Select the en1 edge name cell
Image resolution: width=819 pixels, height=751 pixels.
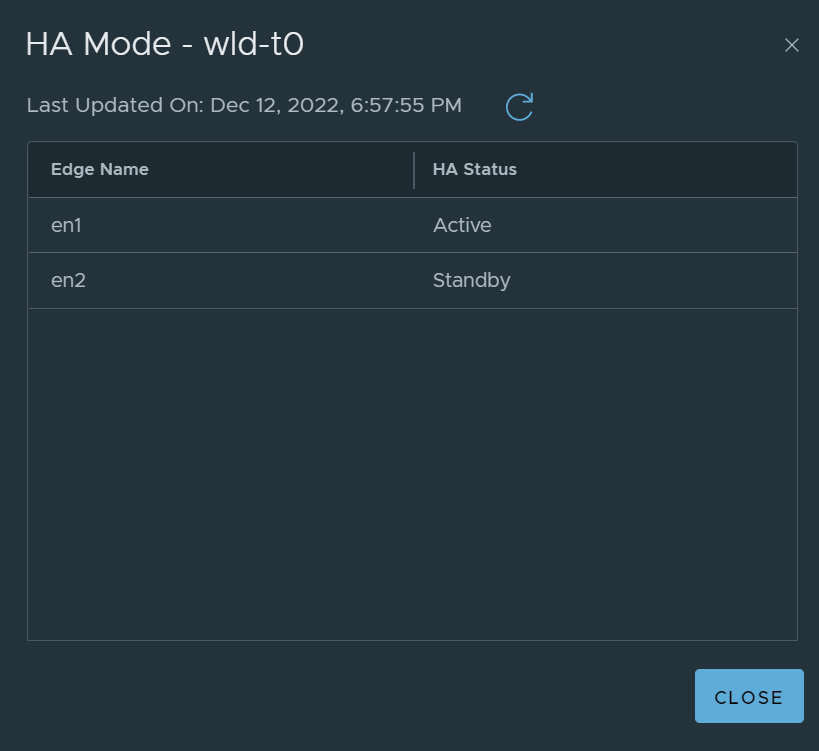[66, 226]
